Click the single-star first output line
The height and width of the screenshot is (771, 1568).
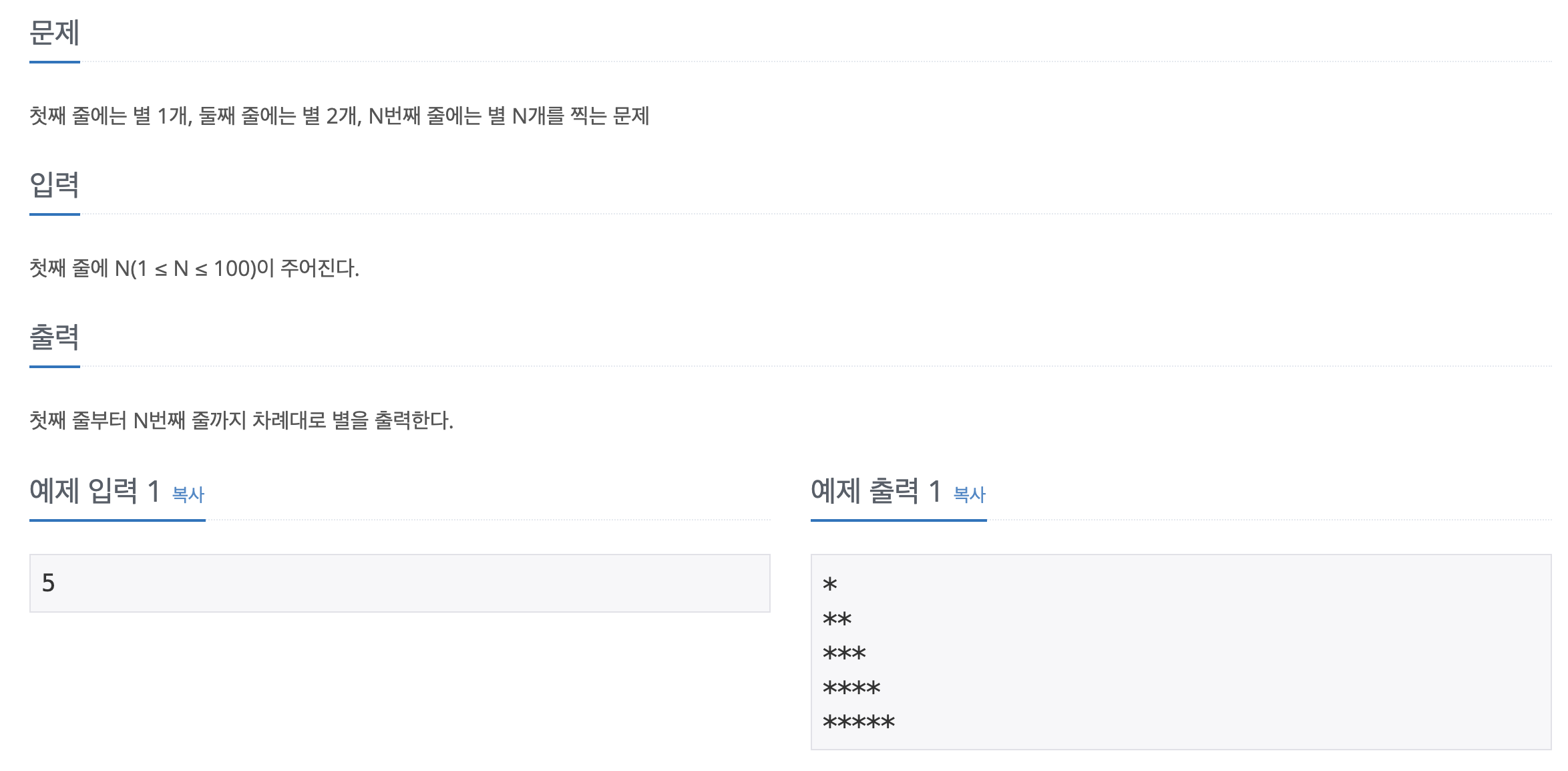830,586
